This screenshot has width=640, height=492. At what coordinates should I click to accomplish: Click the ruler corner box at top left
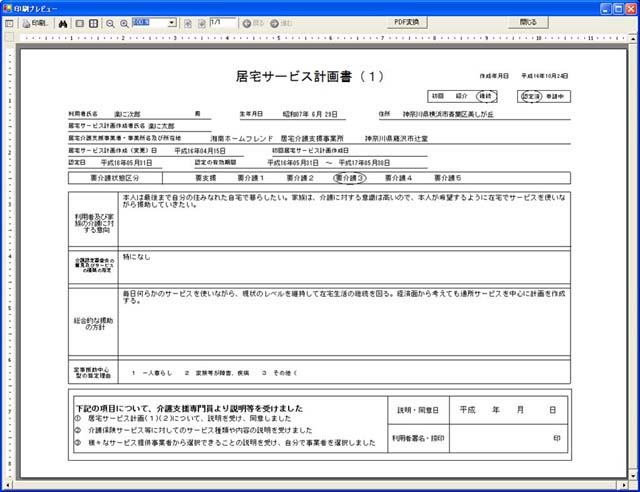[x=9, y=38]
